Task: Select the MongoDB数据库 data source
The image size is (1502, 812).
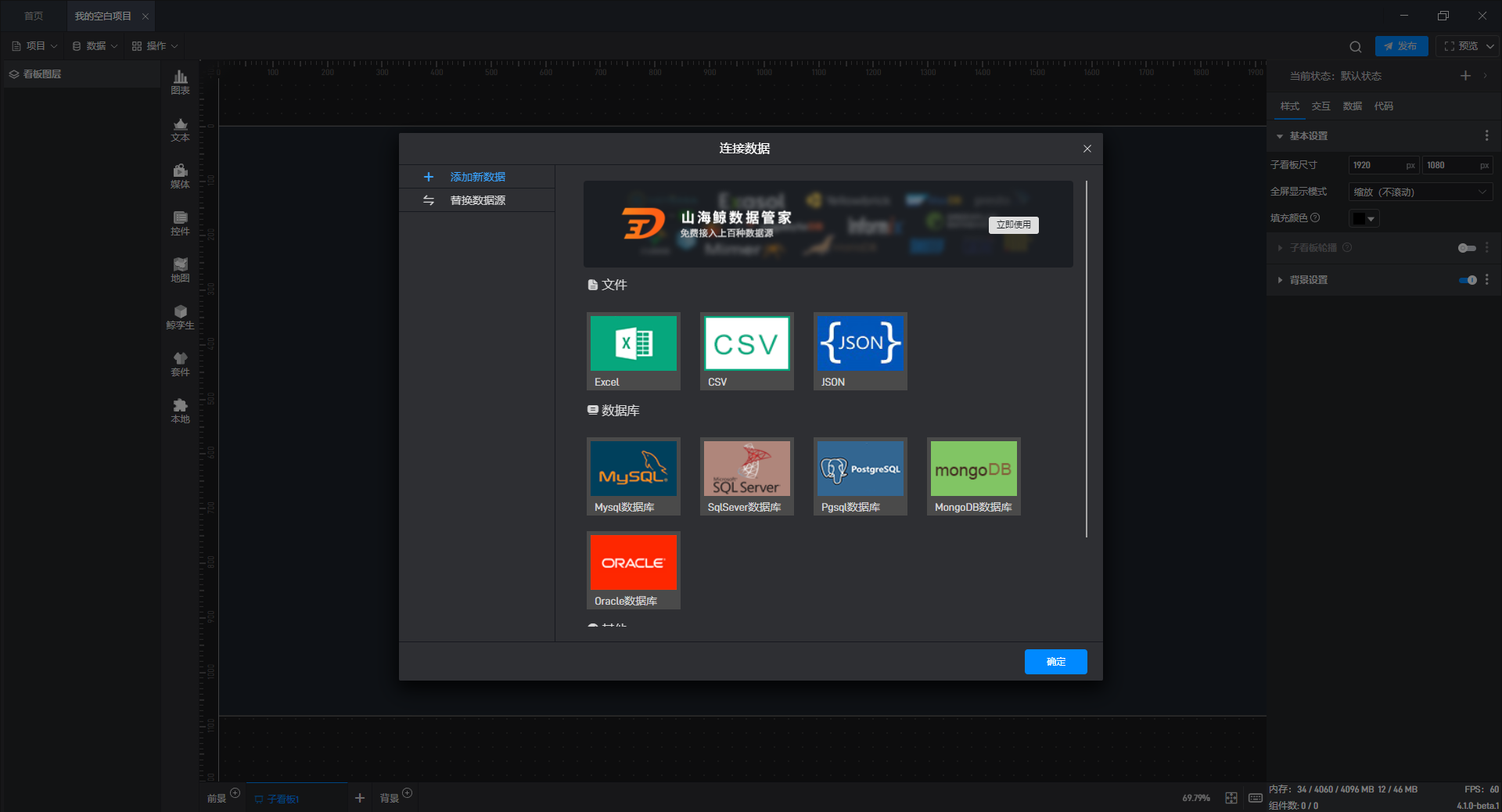Action: pos(974,476)
